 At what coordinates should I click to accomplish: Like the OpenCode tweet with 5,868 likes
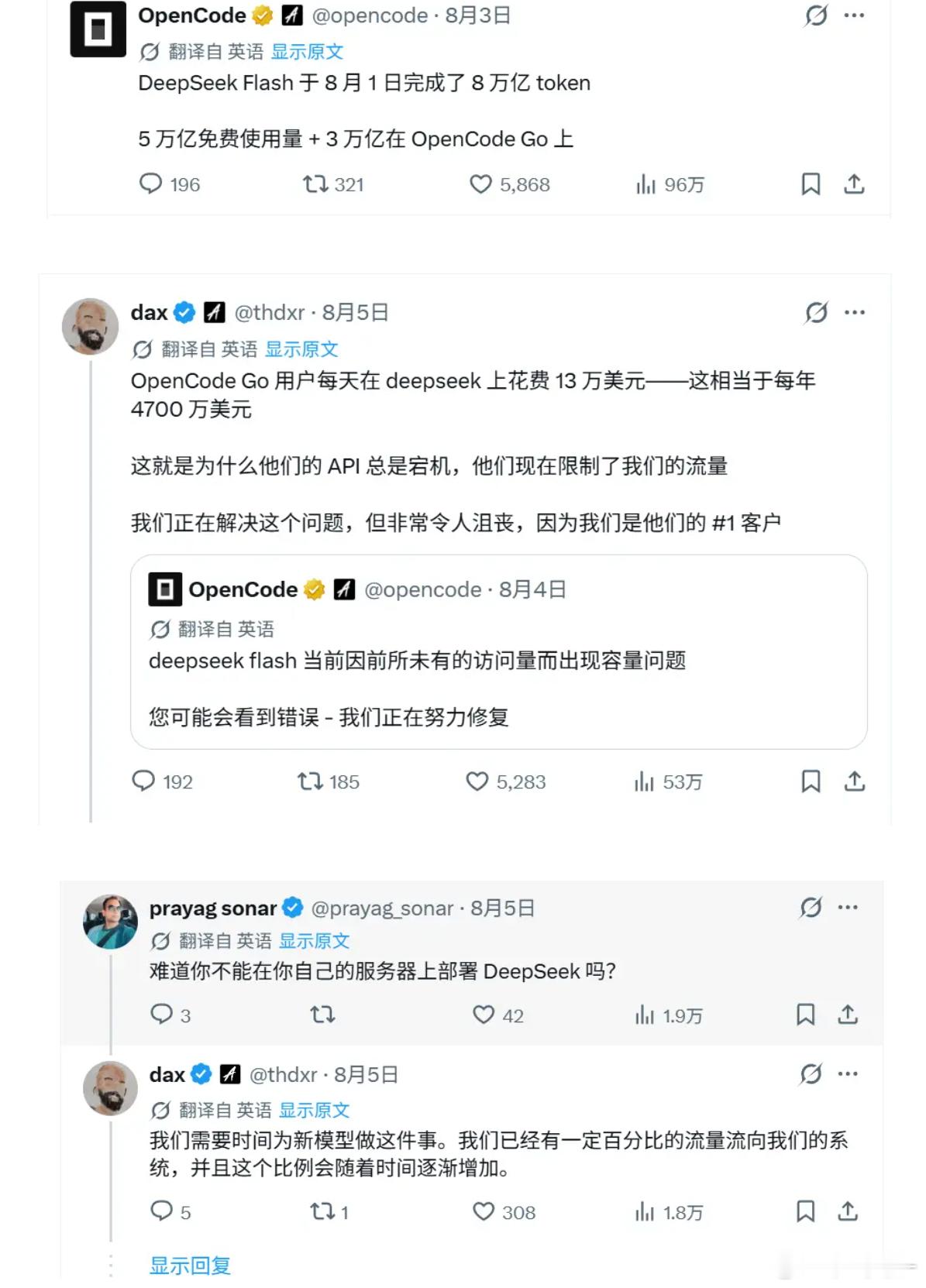pos(480,184)
